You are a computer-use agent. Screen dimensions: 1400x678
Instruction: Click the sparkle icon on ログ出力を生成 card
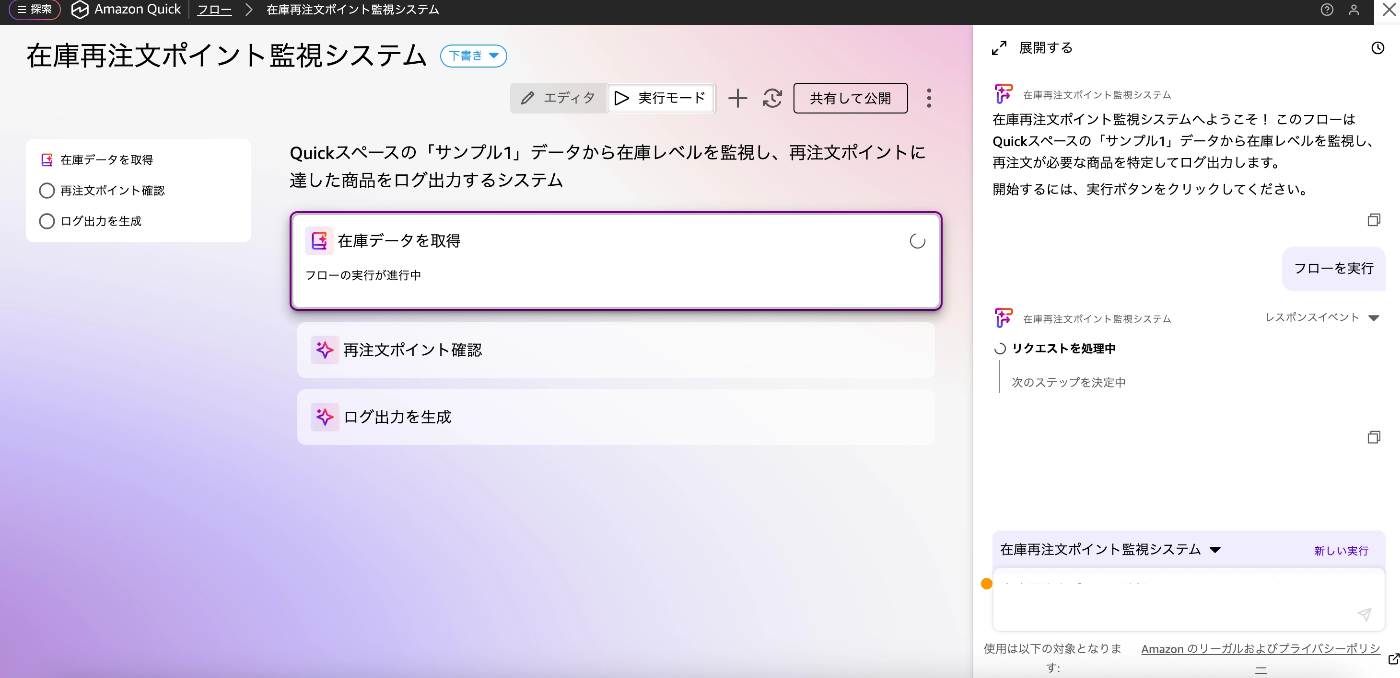tap(324, 417)
